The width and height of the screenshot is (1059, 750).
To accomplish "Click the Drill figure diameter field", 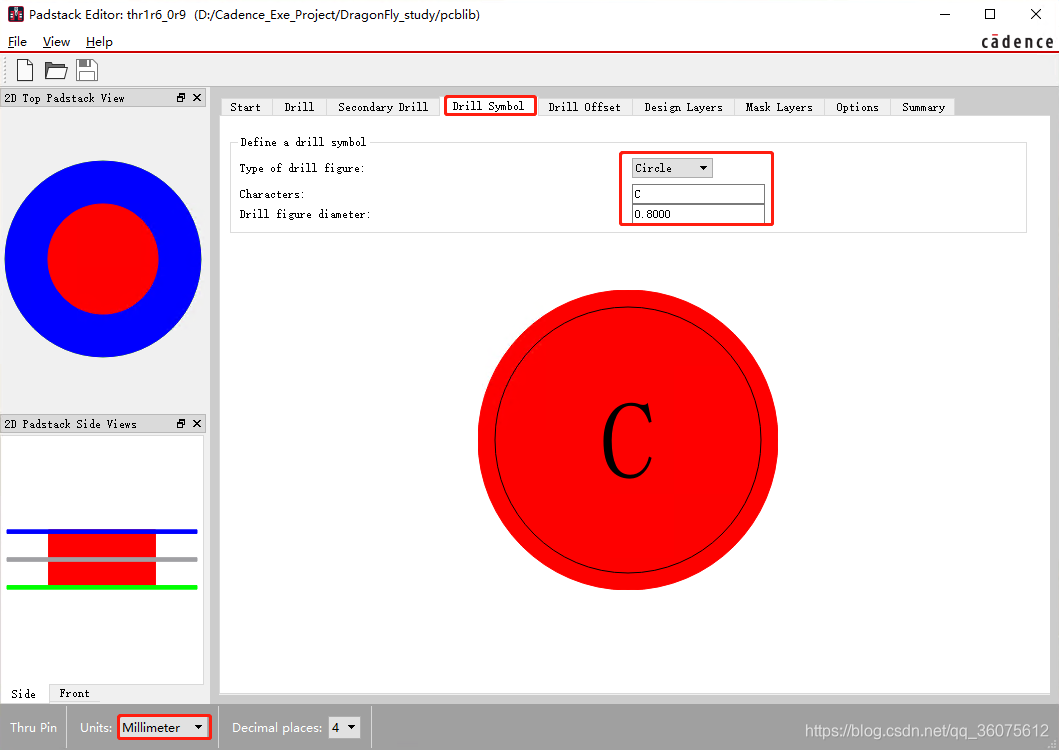I will pos(698,214).
